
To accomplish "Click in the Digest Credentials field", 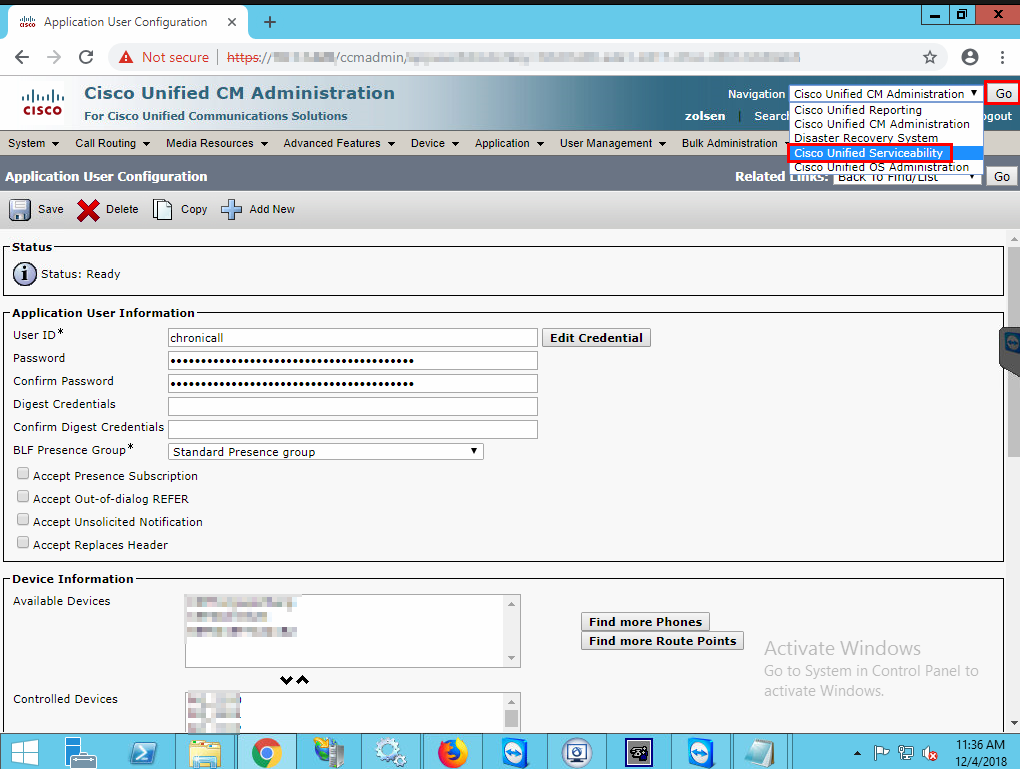I will 353,407.
